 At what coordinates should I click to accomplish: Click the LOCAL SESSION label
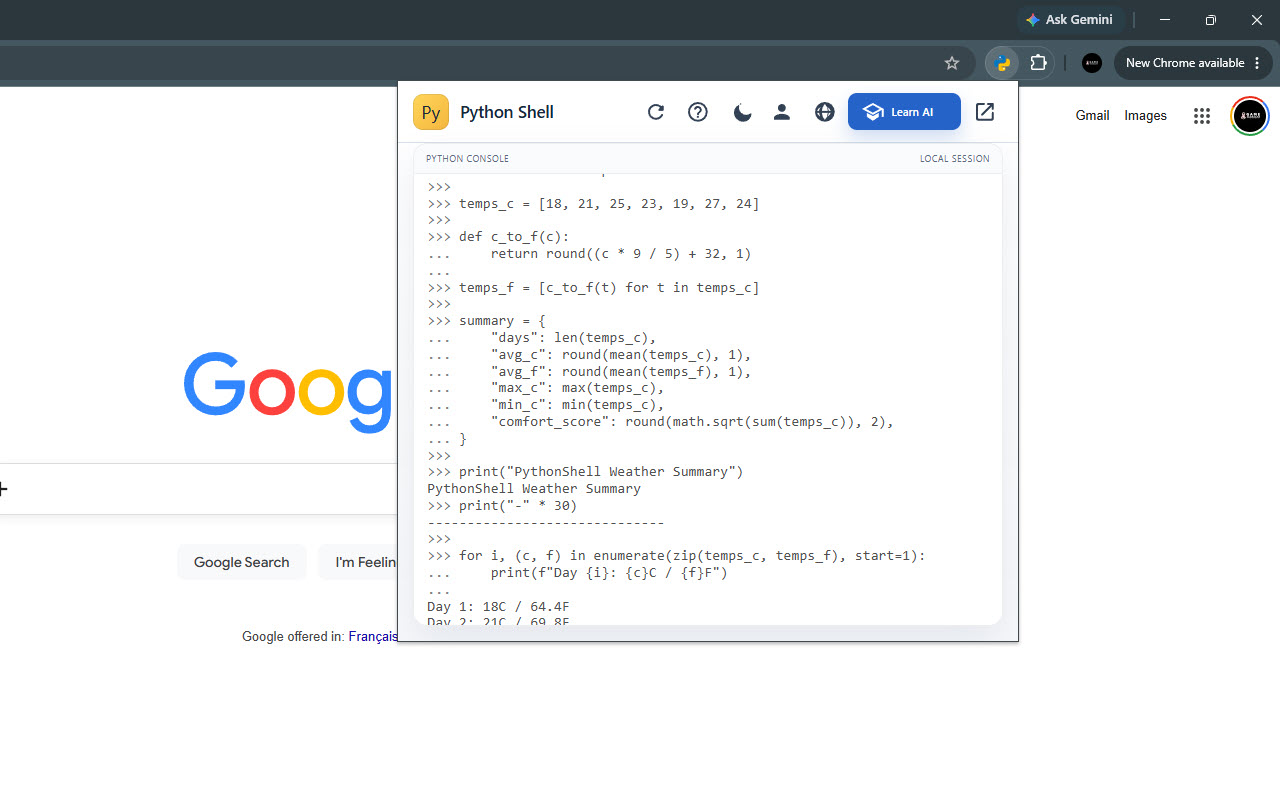click(x=954, y=158)
